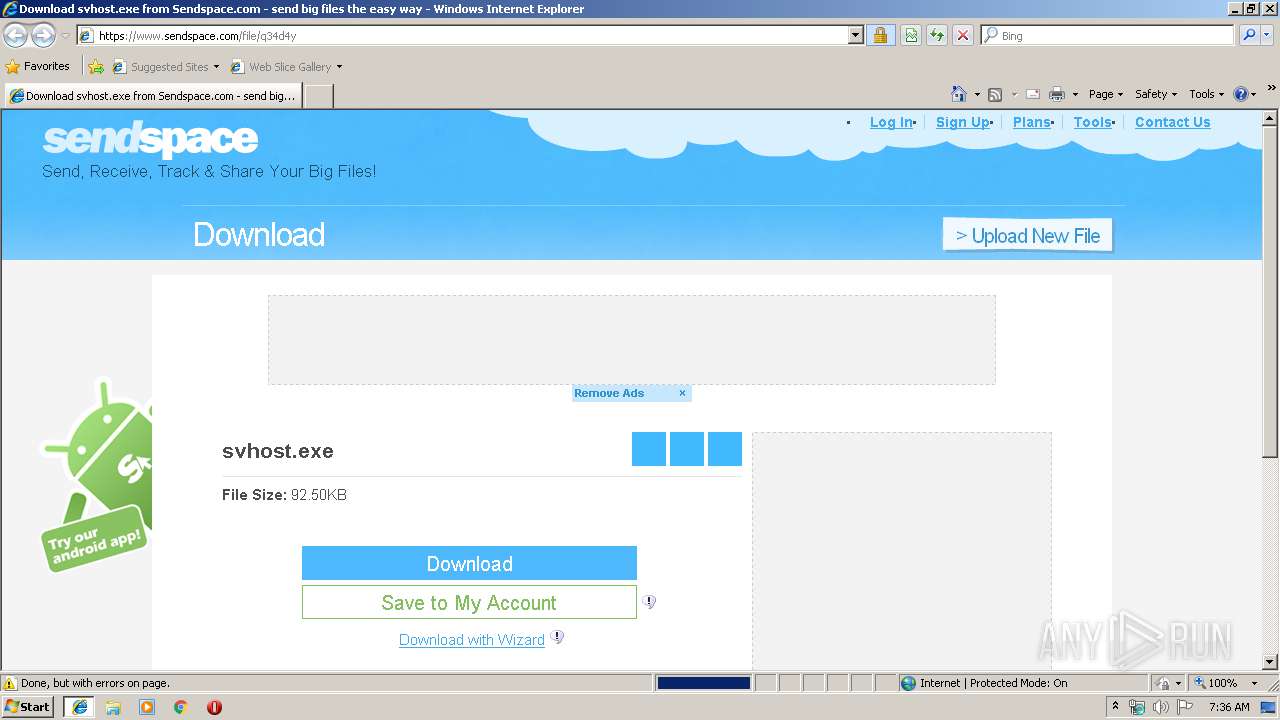Click the browser Back arrow button
Screen dimensions: 1280x720
point(15,36)
